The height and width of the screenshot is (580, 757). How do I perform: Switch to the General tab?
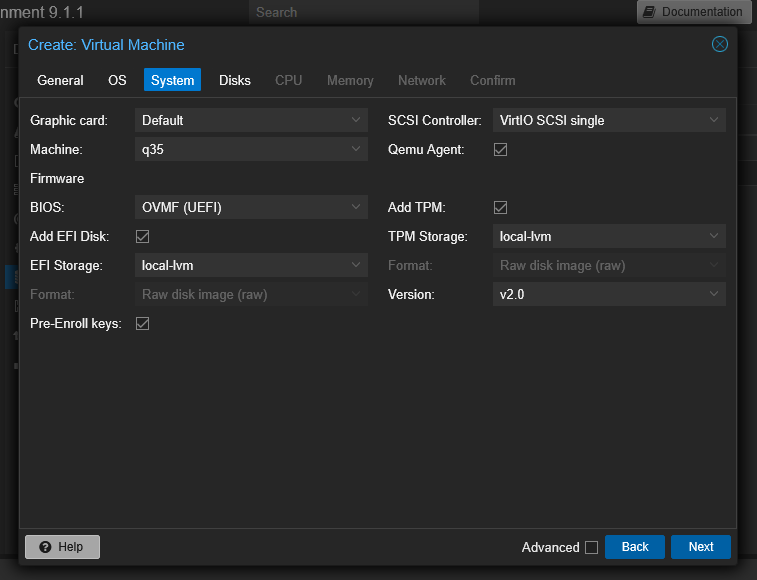(x=60, y=80)
